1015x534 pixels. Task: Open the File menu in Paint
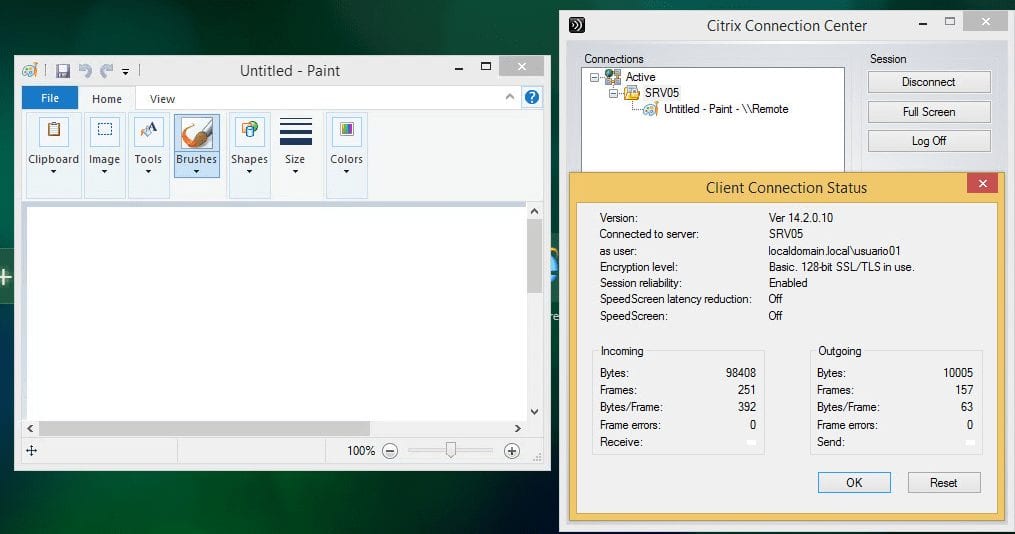[50, 98]
